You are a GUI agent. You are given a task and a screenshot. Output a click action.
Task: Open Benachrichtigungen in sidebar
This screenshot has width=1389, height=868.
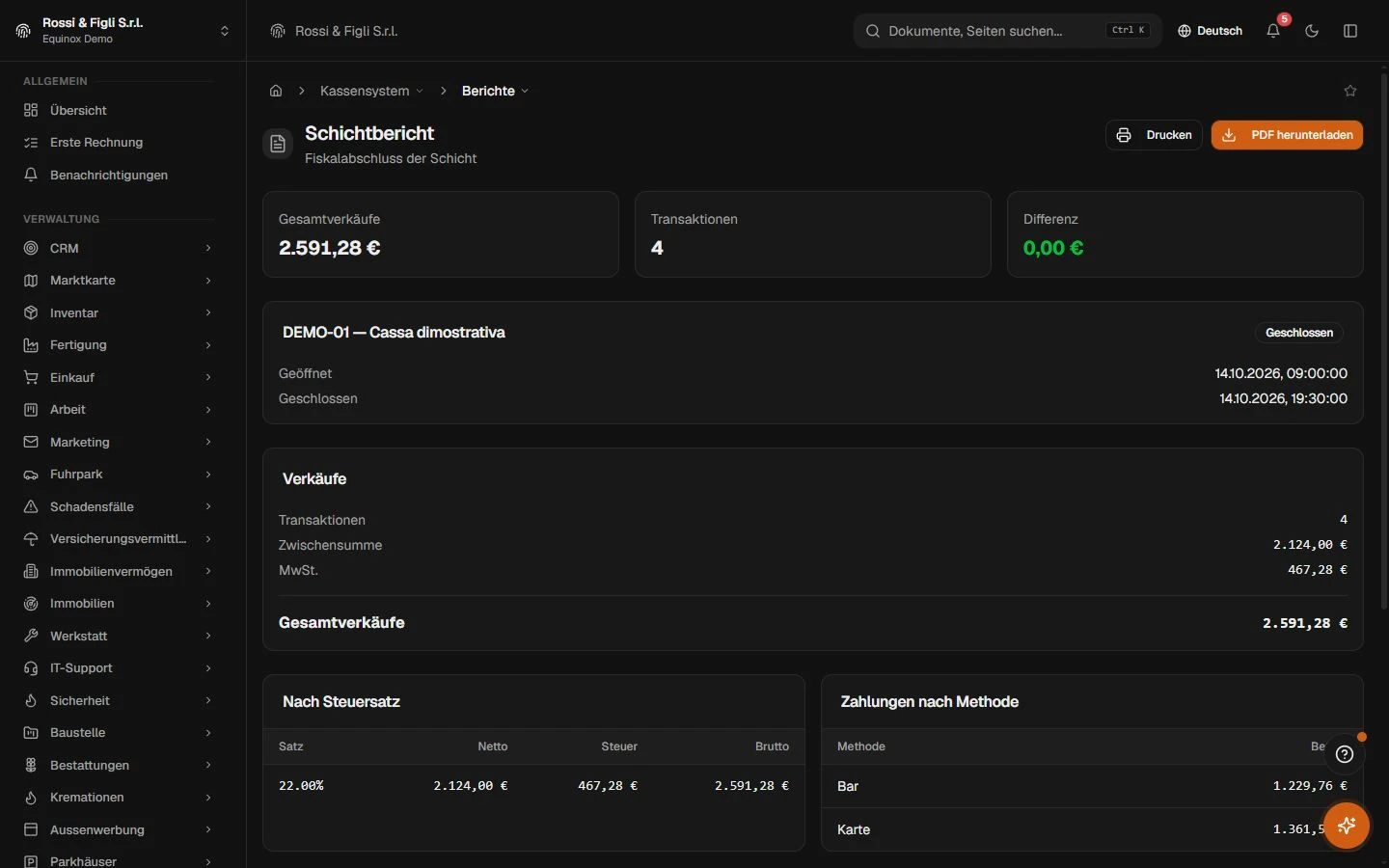[x=118, y=175]
